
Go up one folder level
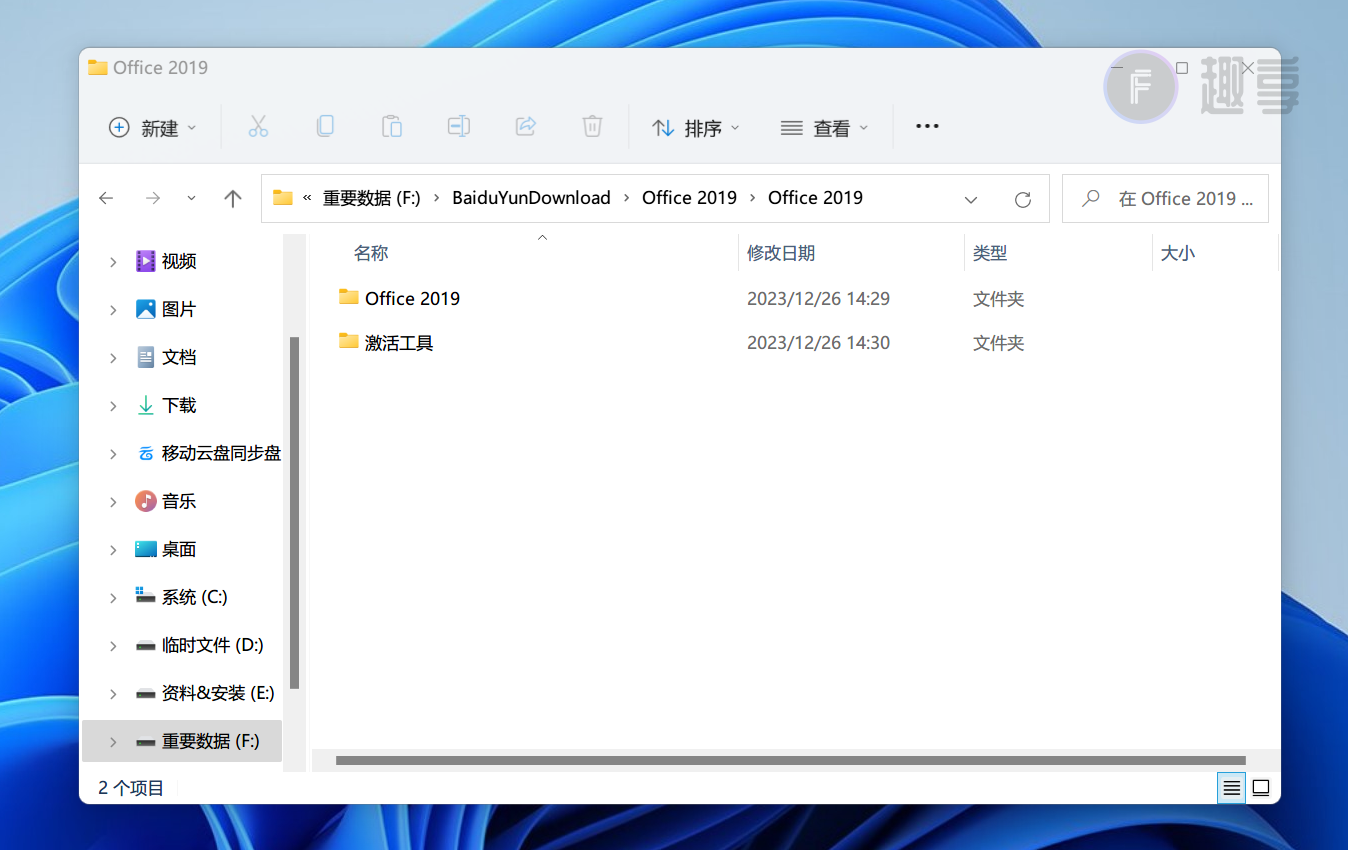(x=233, y=199)
